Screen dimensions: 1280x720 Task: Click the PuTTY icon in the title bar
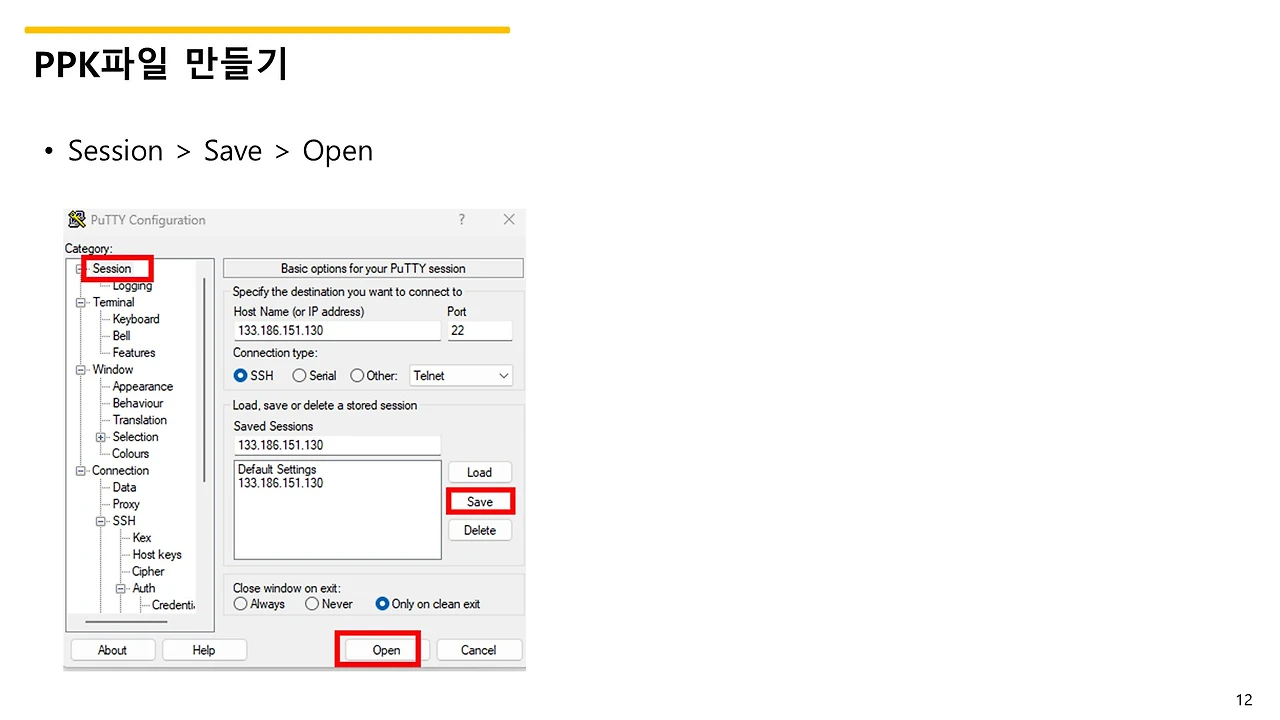pyautogui.click(x=76, y=220)
